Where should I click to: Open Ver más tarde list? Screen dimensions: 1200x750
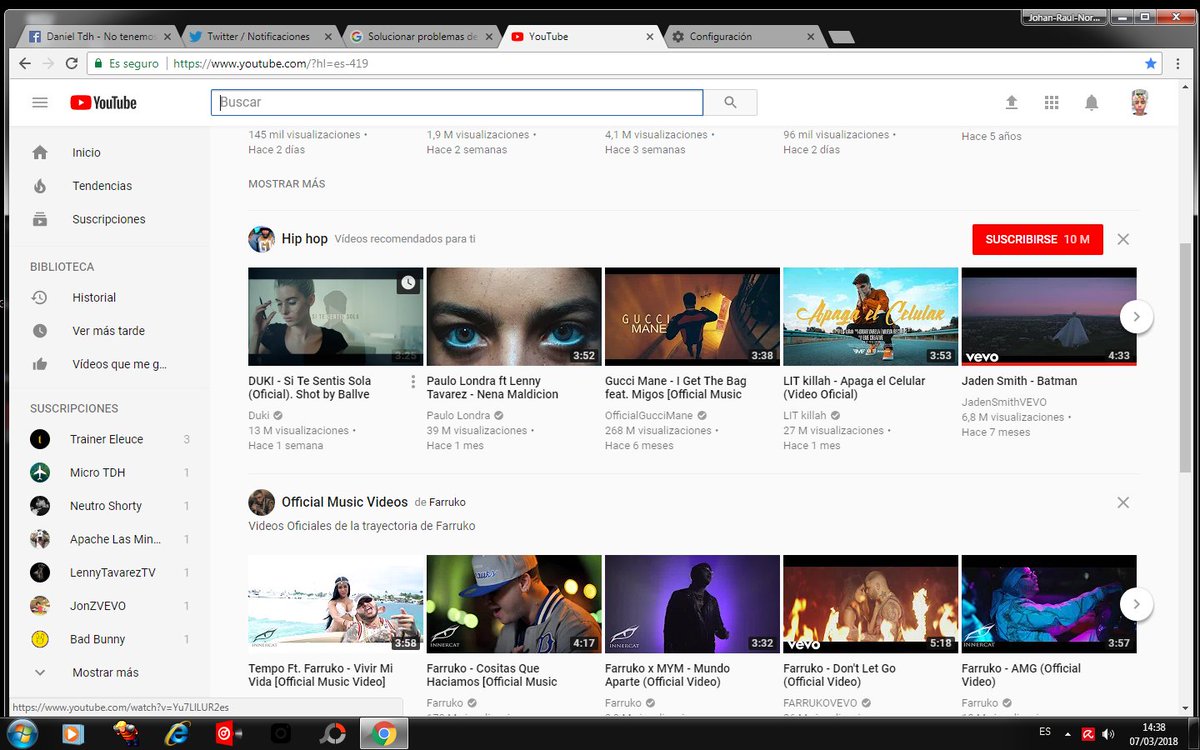coord(110,331)
